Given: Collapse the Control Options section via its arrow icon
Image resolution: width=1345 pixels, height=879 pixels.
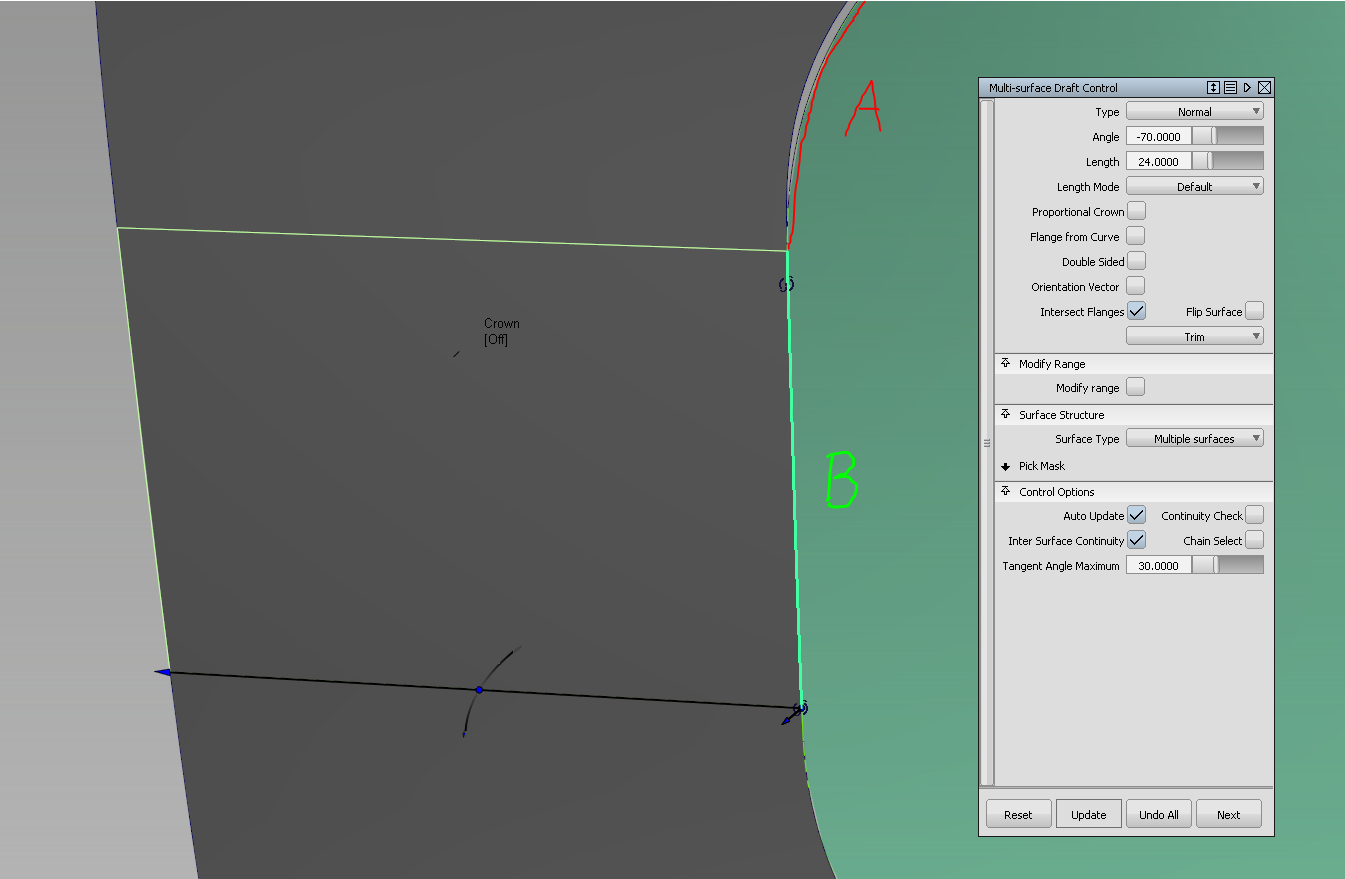Looking at the screenshot, I should tap(1005, 491).
